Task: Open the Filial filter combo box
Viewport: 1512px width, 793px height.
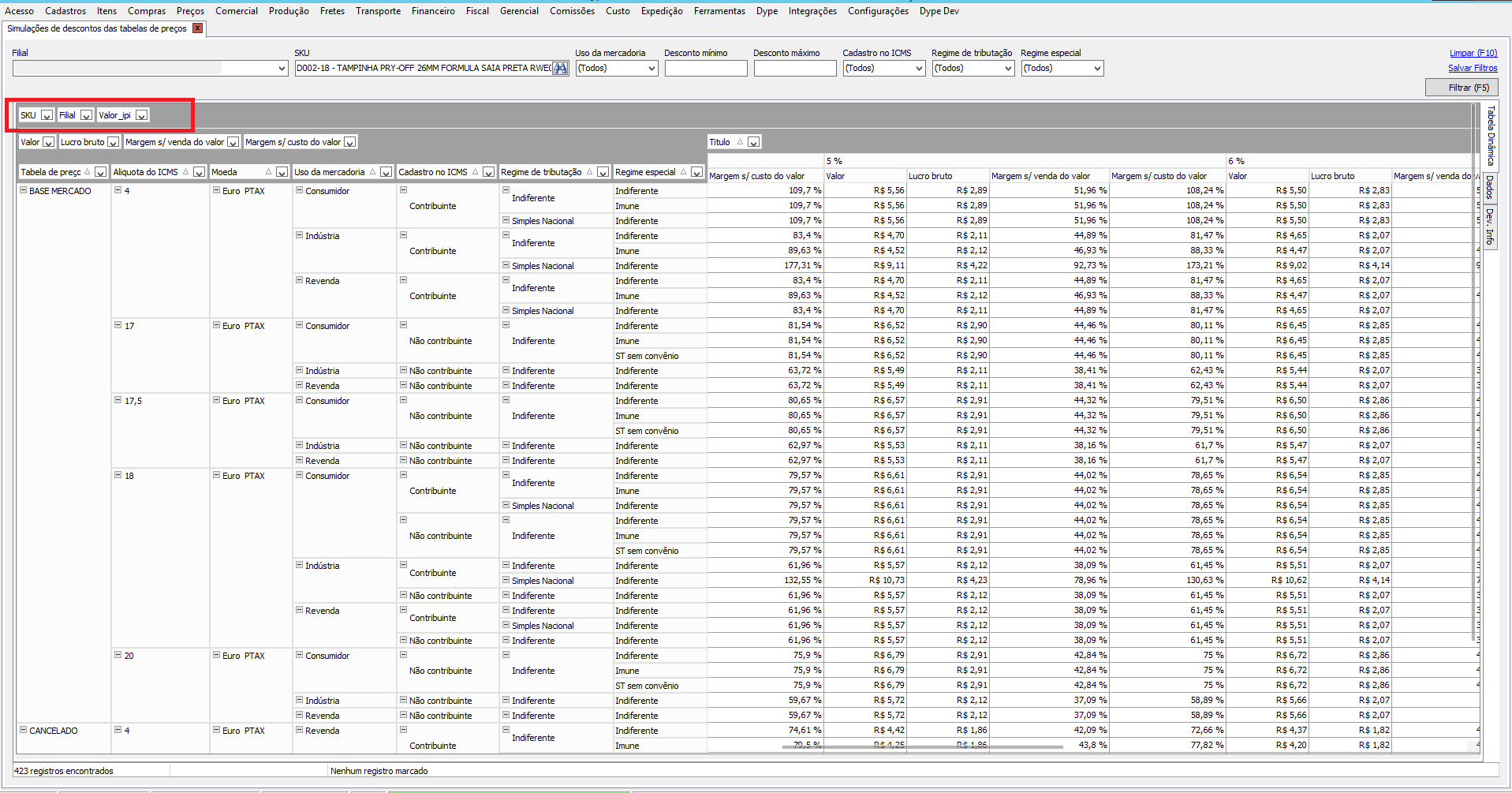Action: 150,69
